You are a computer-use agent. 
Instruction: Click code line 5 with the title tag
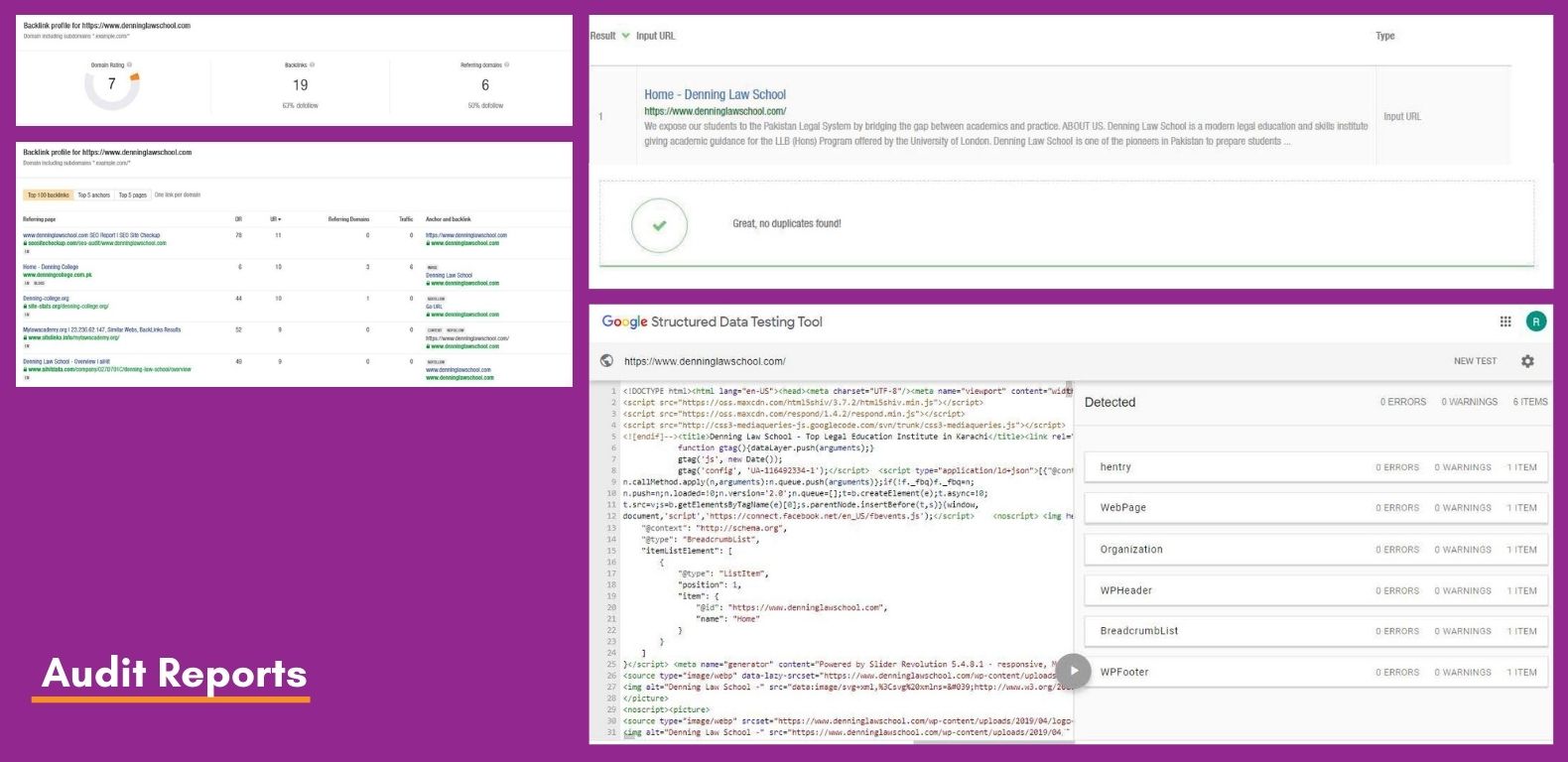(x=847, y=437)
